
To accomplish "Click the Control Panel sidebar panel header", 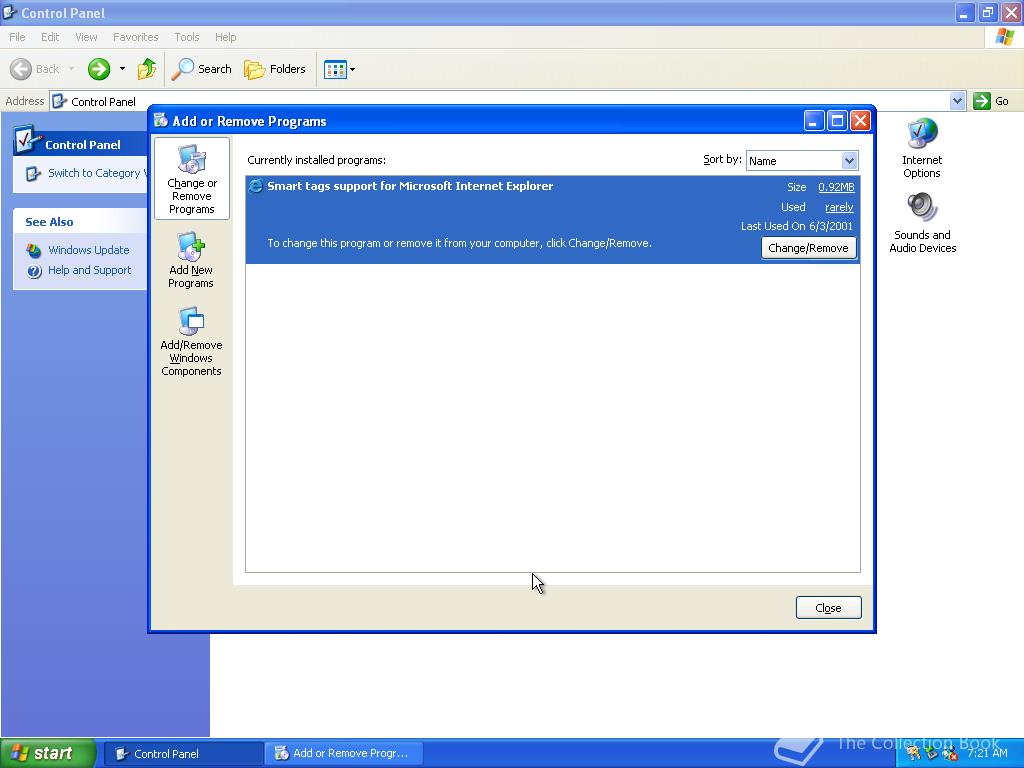I will point(80,142).
